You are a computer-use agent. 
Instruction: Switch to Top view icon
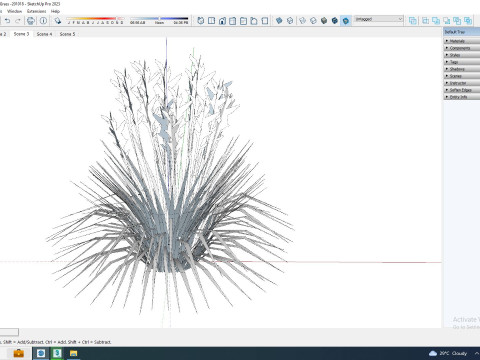tap(211, 21)
